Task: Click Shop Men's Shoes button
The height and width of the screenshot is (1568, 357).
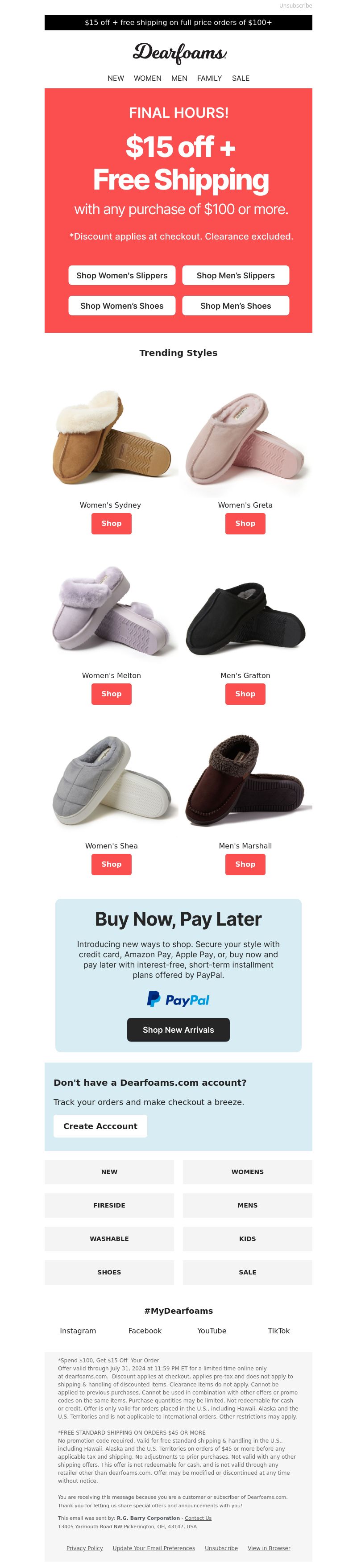Action: [236, 306]
